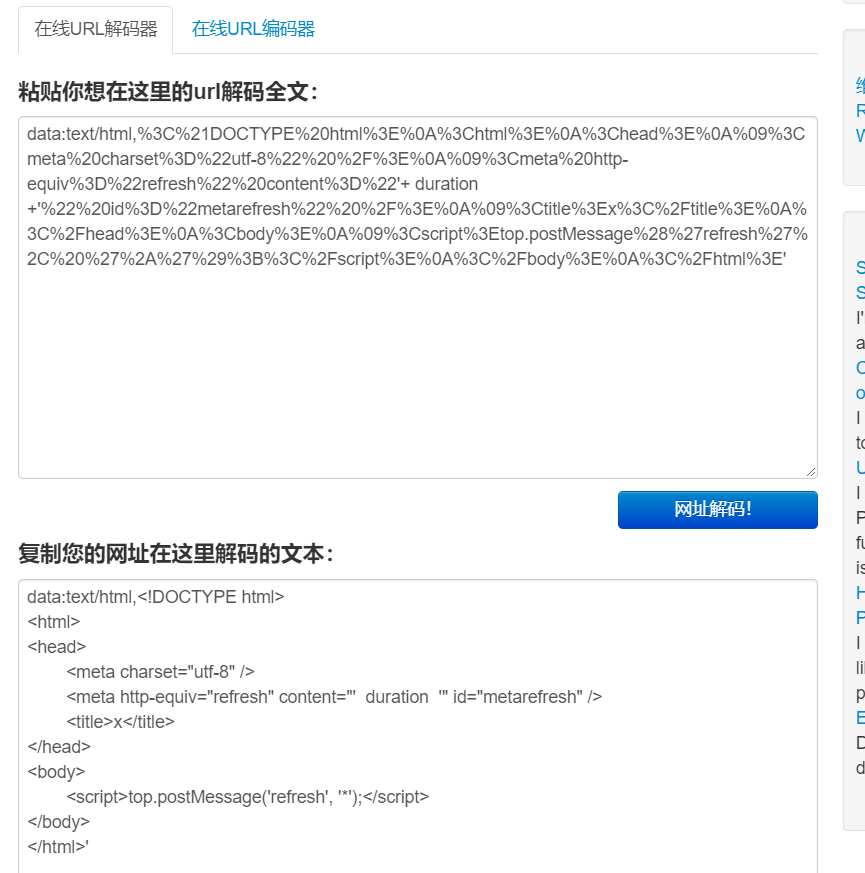The image size is (865, 873).
Task: Click the decoded </head> line
Action: 59,747
